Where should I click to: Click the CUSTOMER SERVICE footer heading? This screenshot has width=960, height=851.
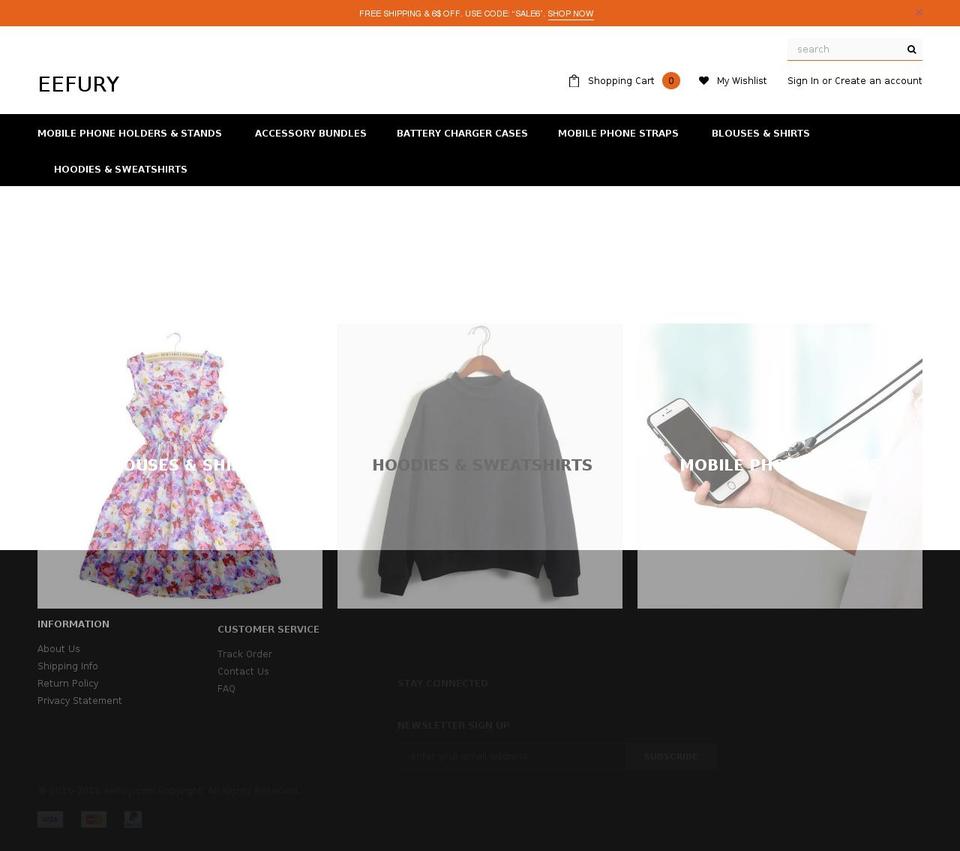tap(268, 629)
